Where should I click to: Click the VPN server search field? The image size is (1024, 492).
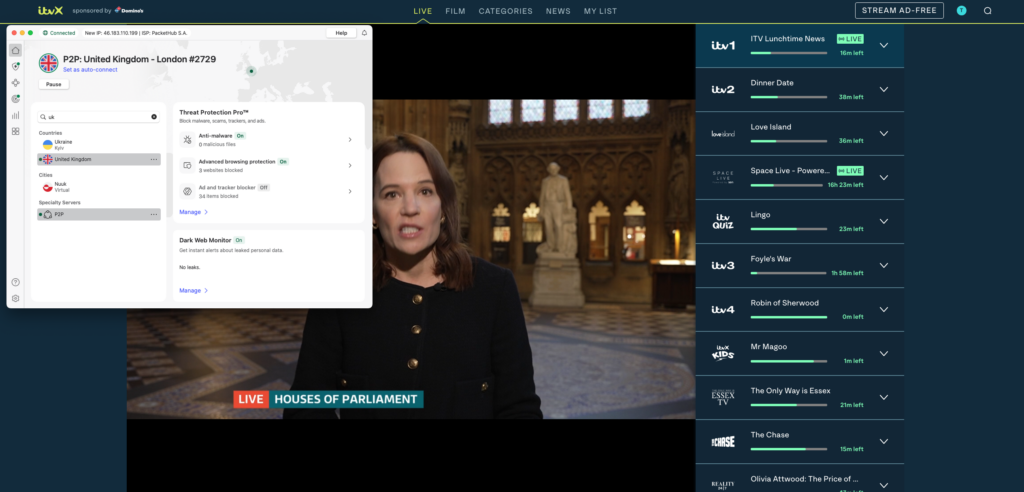[99, 117]
